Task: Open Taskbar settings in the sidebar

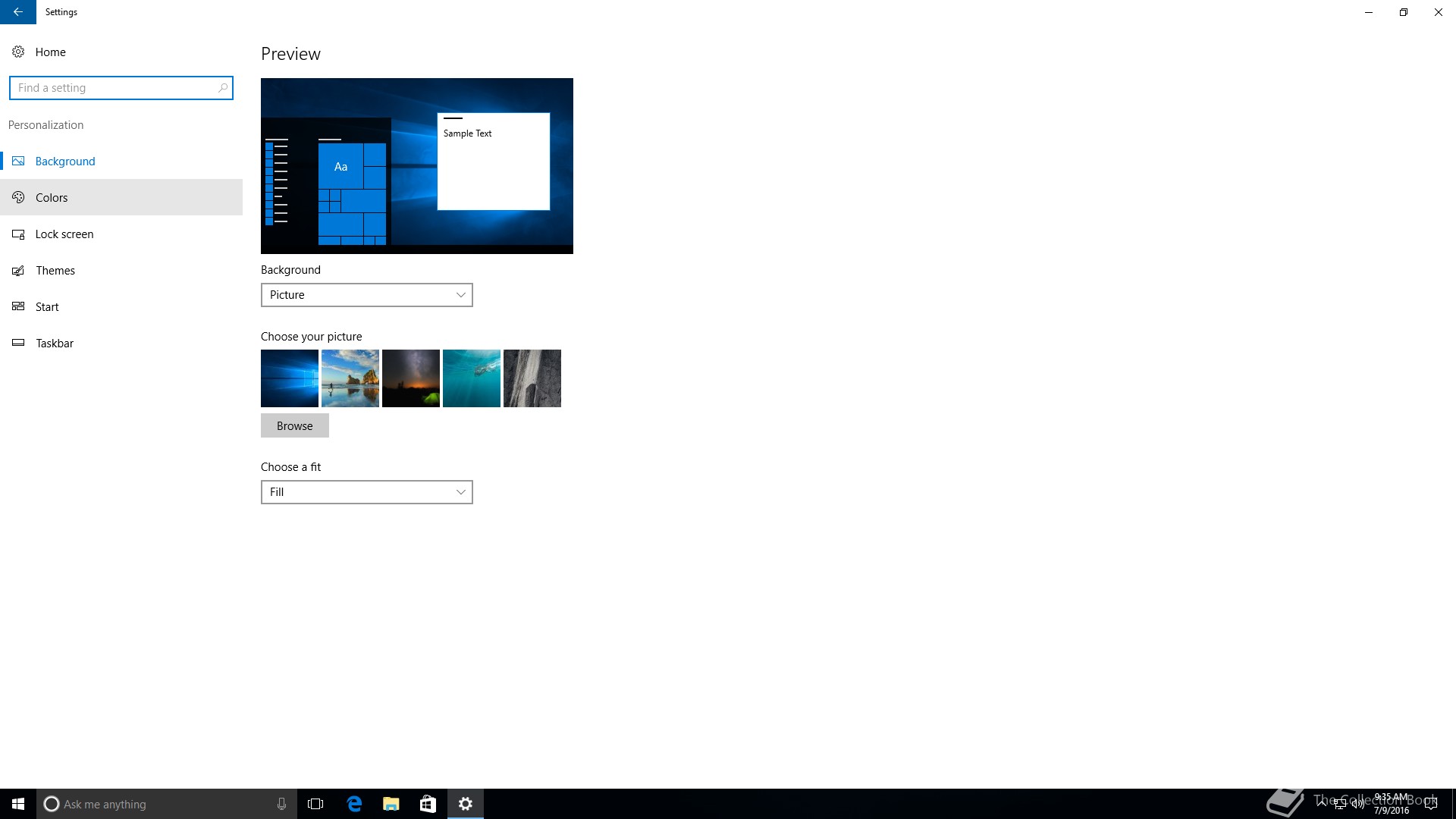Action: coord(54,343)
